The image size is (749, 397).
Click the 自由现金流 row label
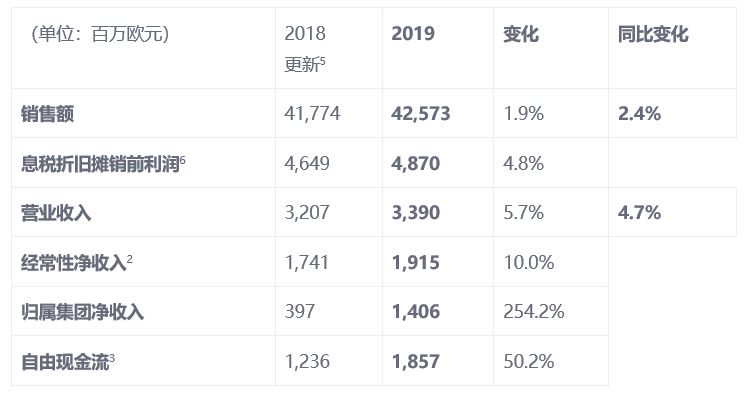click(x=67, y=362)
